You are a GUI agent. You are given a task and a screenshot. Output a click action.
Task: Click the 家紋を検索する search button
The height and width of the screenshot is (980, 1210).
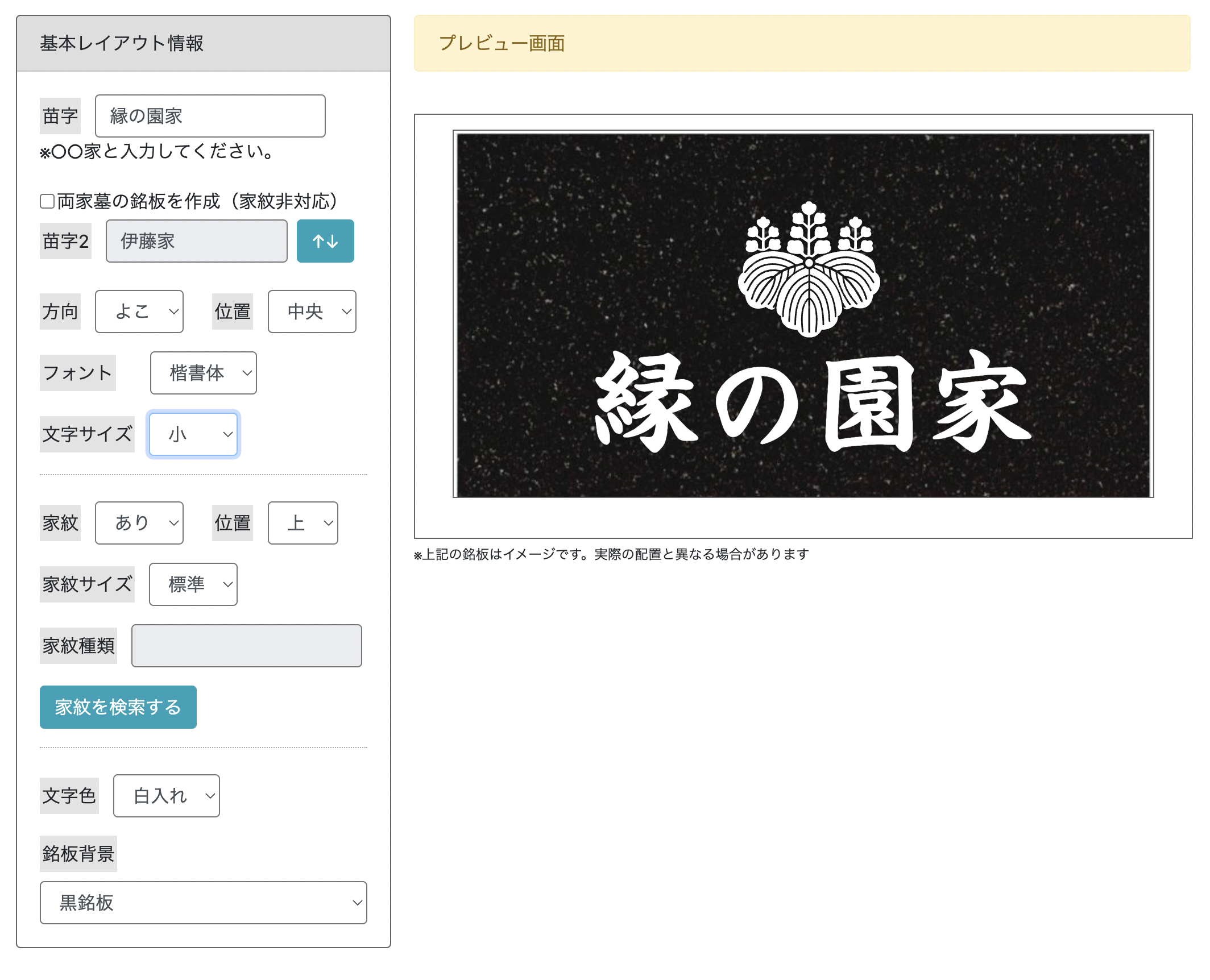point(117,707)
